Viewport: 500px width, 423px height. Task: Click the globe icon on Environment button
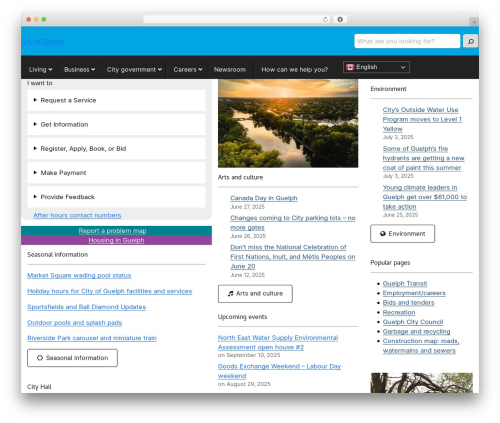click(x=383, y=234)
